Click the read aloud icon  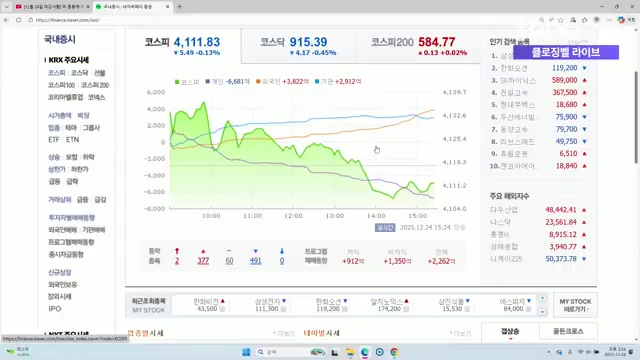551,20
